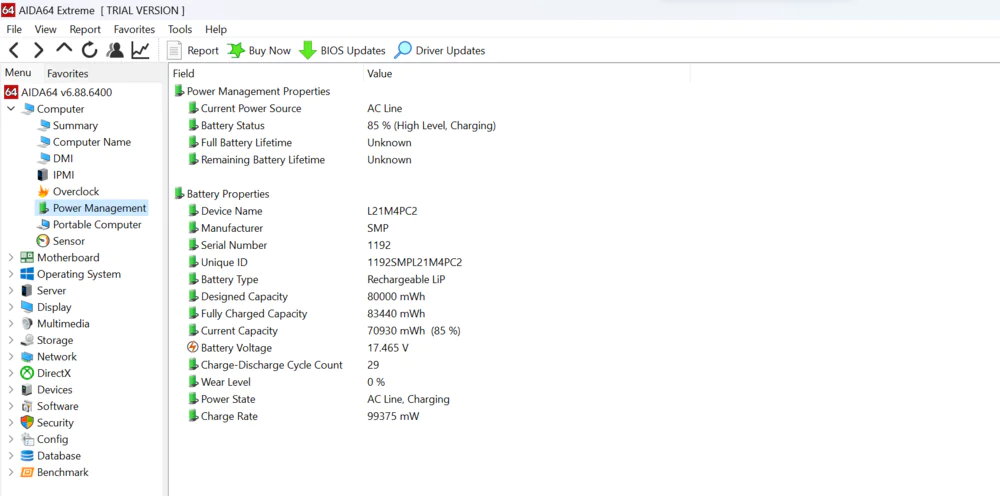Open the View menu
This screenshot has height=496, width=1000.
coord(45,29)
